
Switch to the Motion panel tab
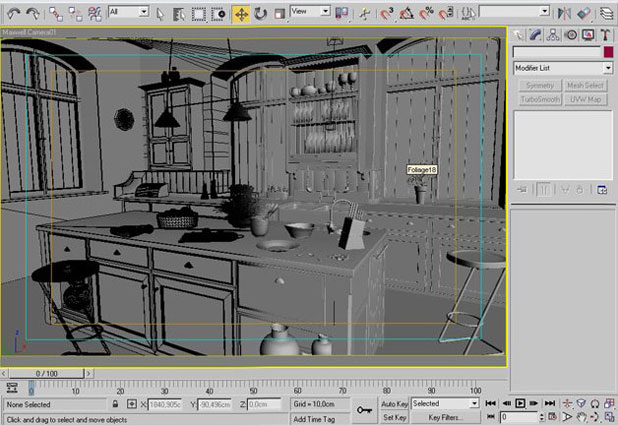pyautogui.click(x=571, y=35)
